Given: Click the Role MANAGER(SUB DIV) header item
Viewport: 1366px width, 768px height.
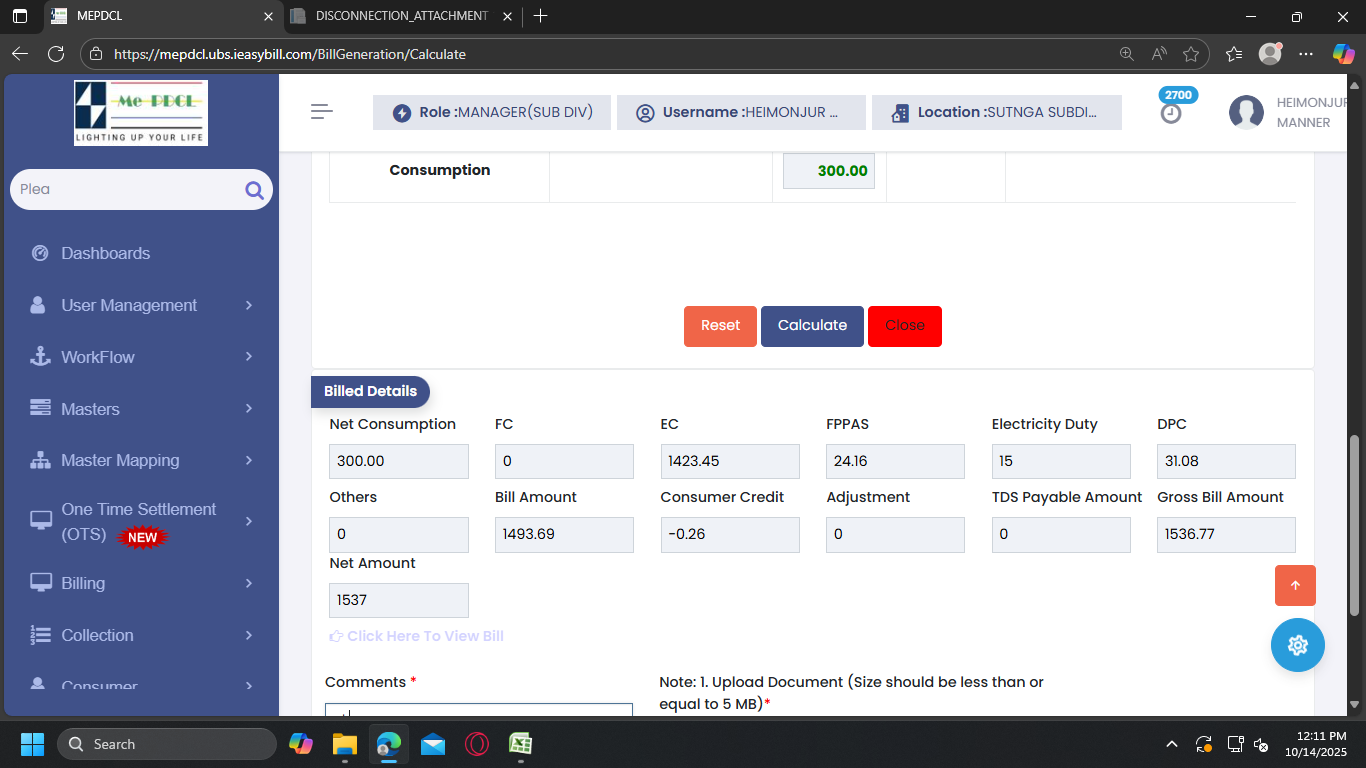Looking at the screenshot, I should pyautogui.click(x=492, y=112).
